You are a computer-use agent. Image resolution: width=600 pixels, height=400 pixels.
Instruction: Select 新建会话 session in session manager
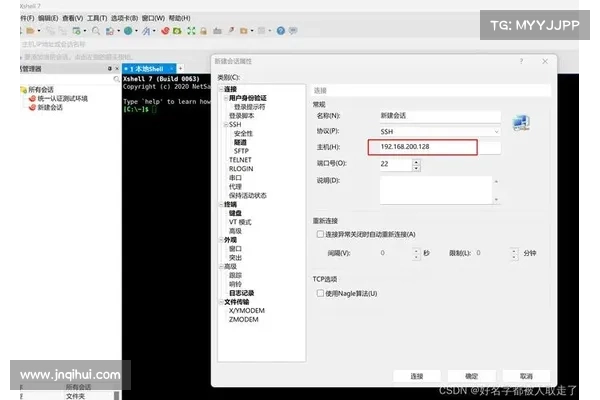pyautogui.click(x=50, y=107)
